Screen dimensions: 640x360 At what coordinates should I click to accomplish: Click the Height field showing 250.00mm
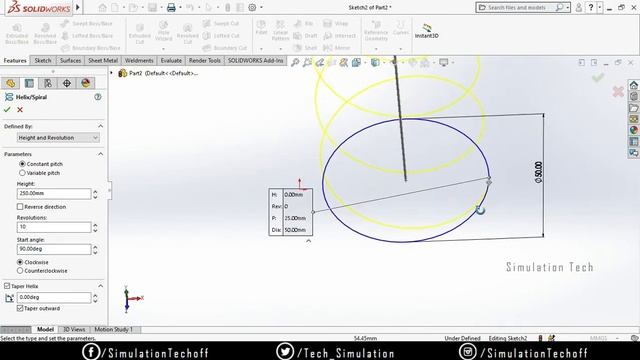coord(54,193)
